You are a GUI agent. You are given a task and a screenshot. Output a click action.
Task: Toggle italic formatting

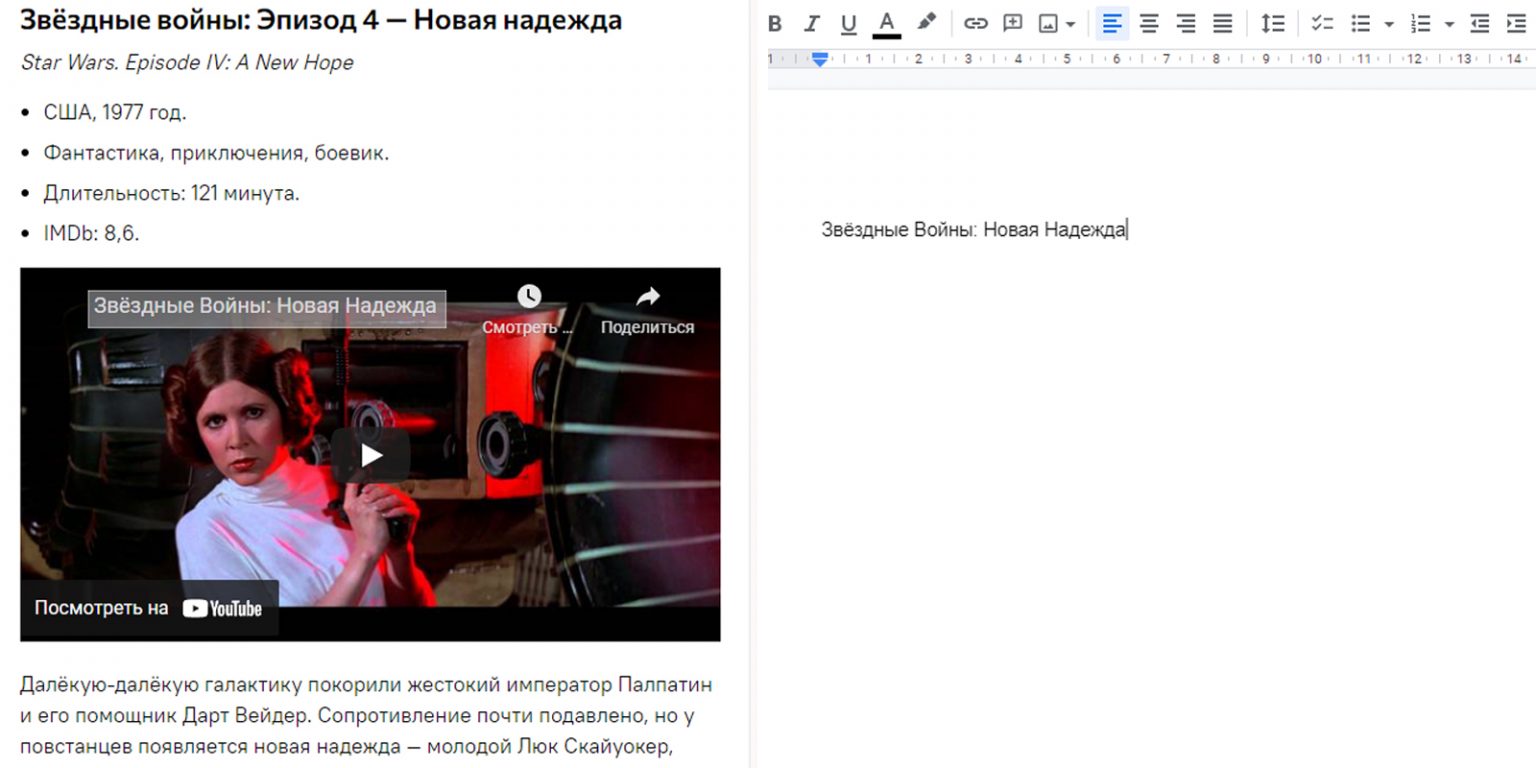(812, 23)
